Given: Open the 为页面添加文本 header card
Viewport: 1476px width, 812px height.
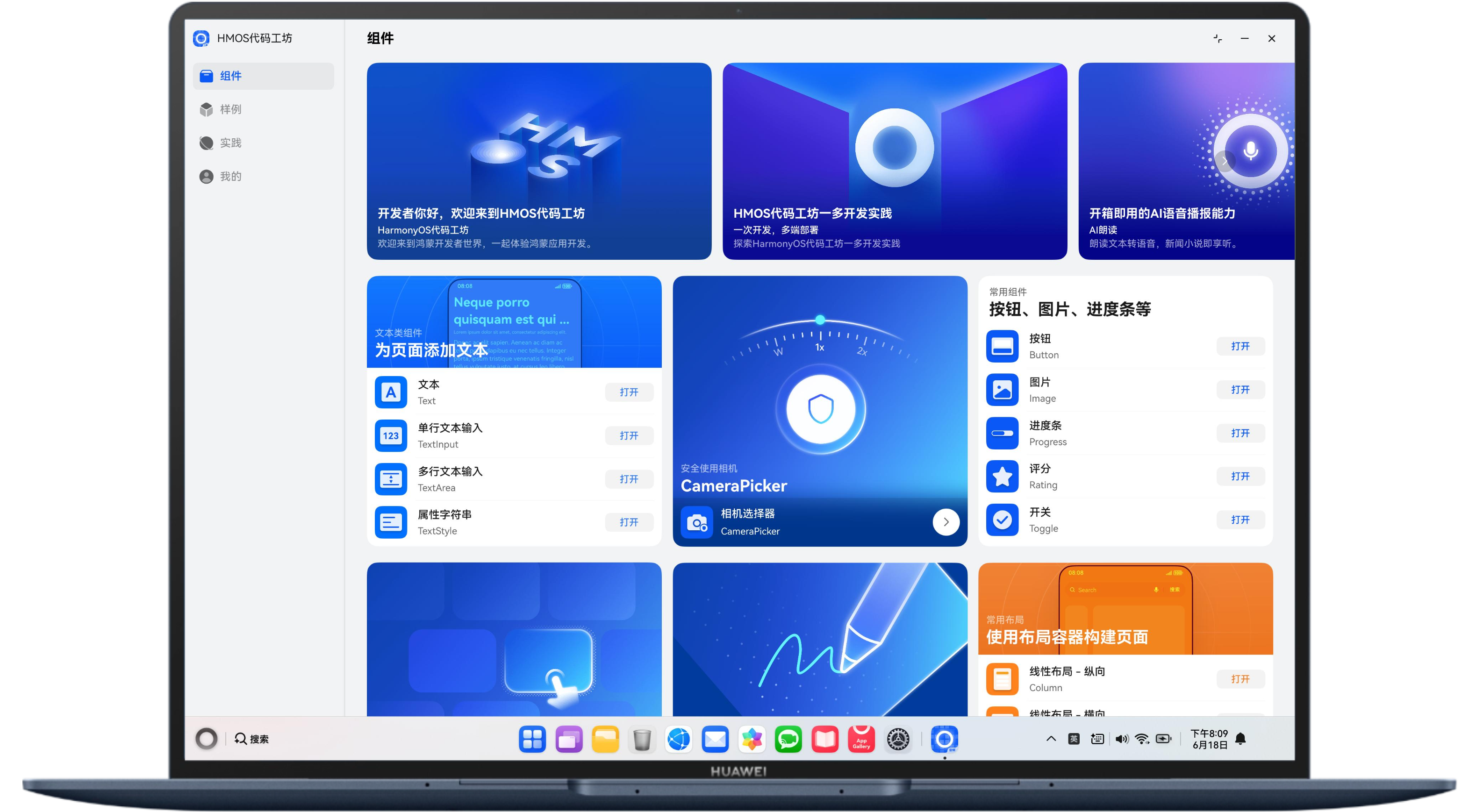Looking at the screenshot, I should (x=514, y=322).
